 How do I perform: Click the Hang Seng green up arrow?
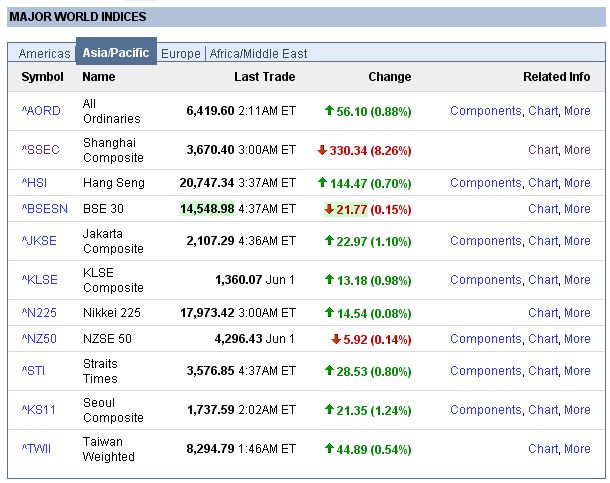[322, 182]
